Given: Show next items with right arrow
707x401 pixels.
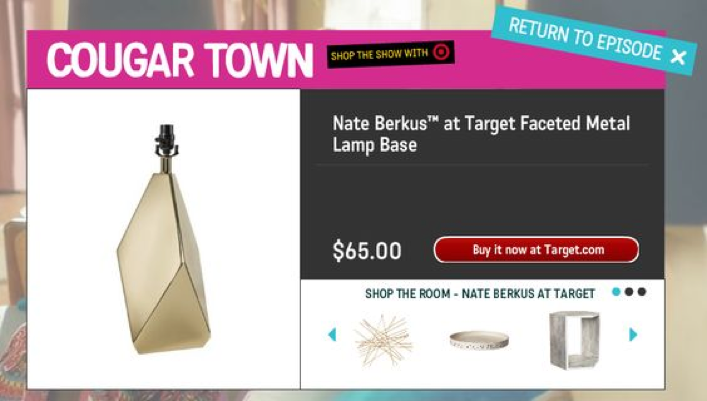Looking at the screenshot, I should (633, 334).
